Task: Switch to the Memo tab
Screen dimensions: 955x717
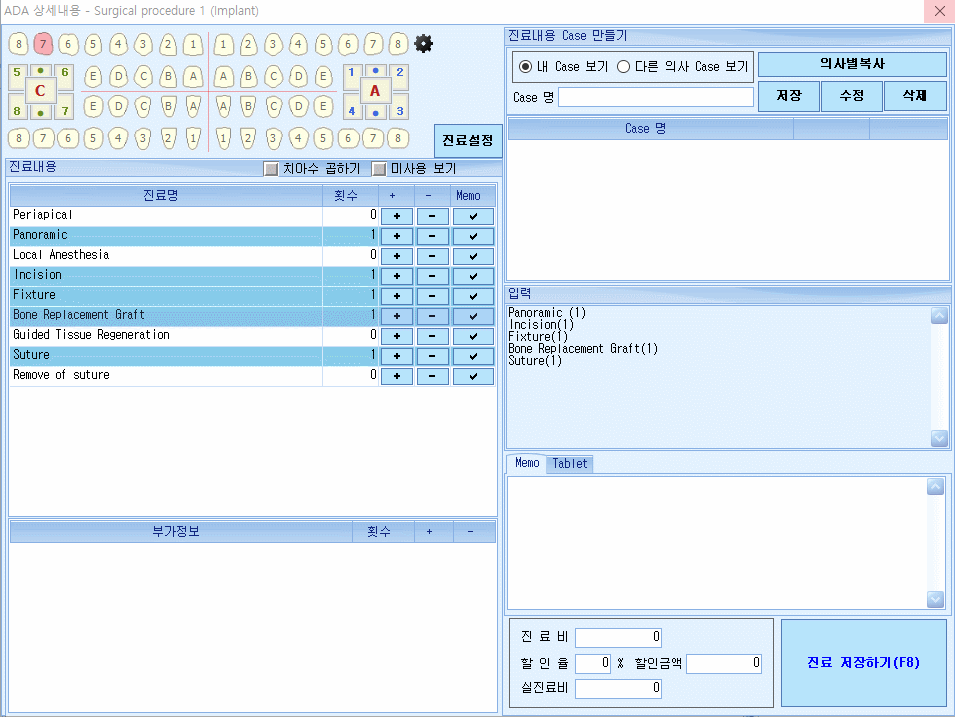Action: [527, 463]
